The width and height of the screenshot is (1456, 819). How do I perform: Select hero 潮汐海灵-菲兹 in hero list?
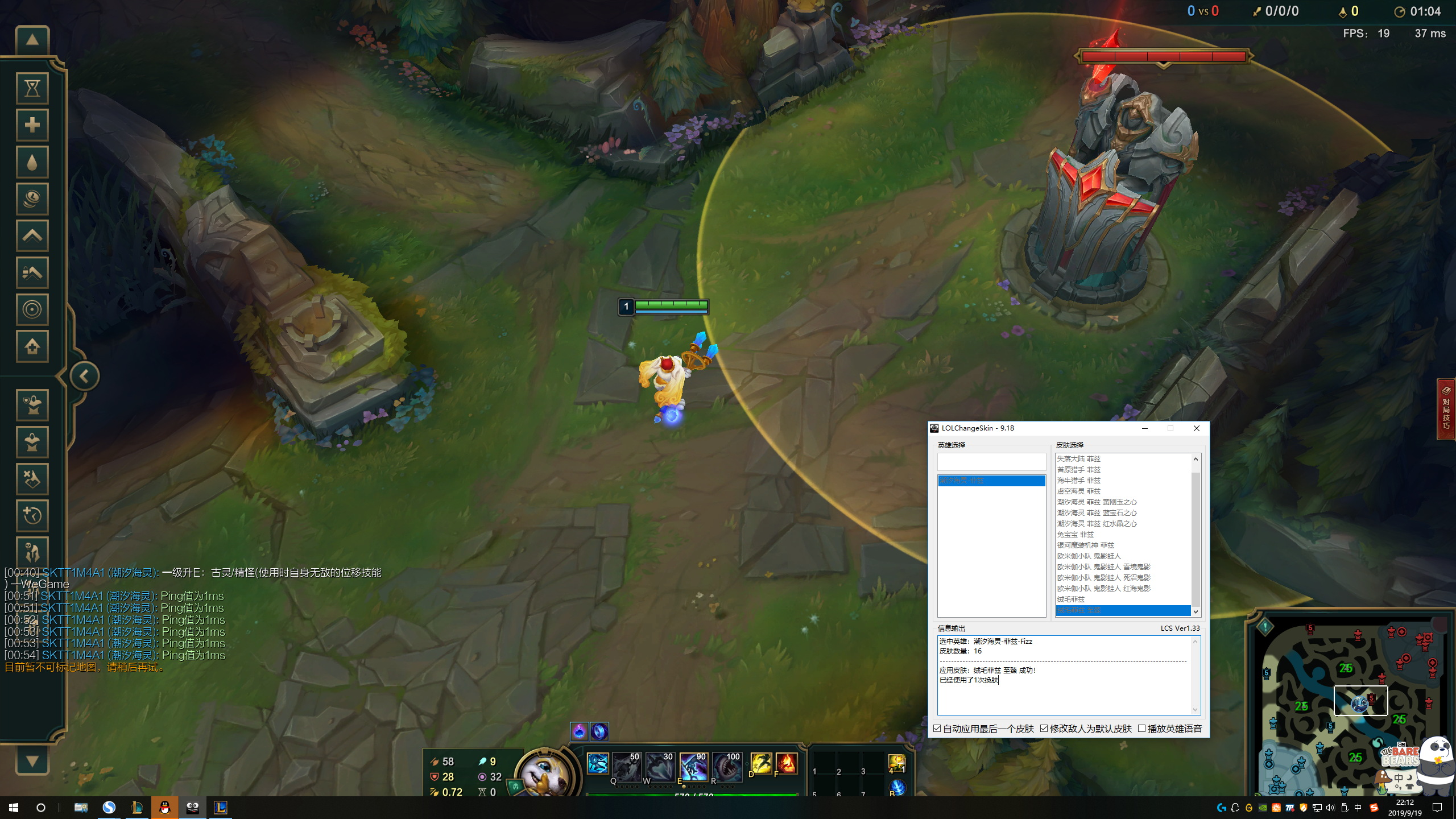pos(991,481)
